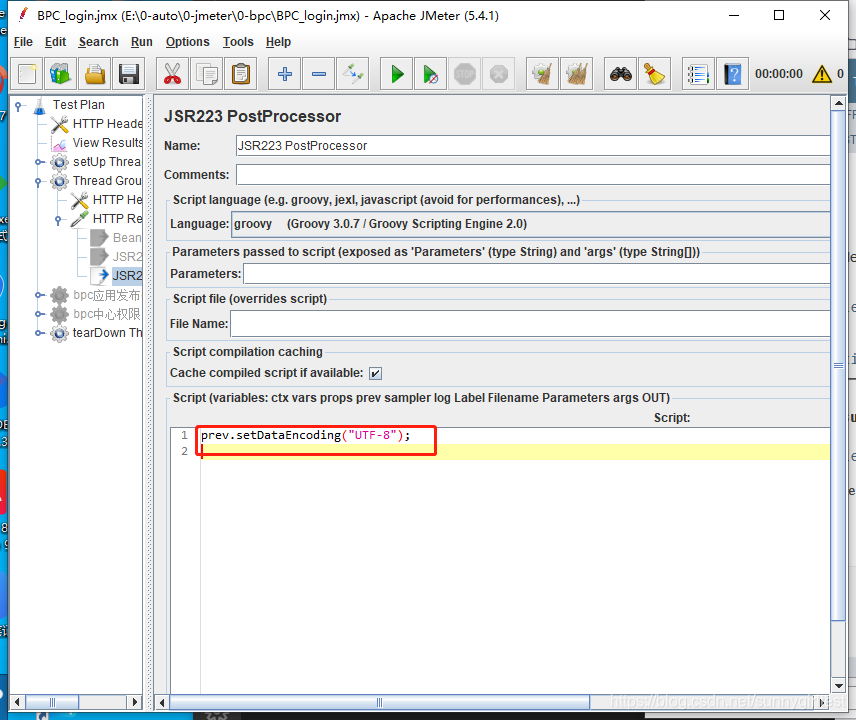The image size is (856, 720).
Task: Click the Copy icon in toolbar
Action: pos(207,74)
